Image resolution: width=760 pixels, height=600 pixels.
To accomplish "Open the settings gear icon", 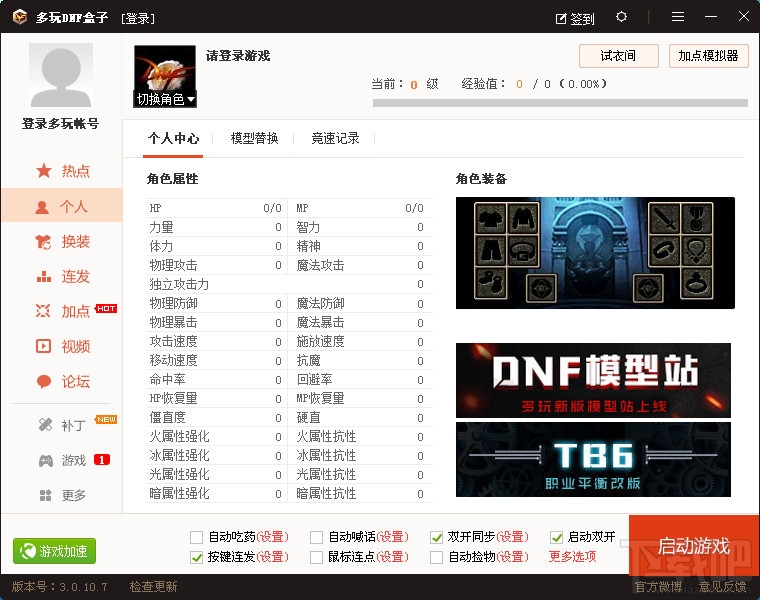I will pyautogui.click(x=621, y=17).
